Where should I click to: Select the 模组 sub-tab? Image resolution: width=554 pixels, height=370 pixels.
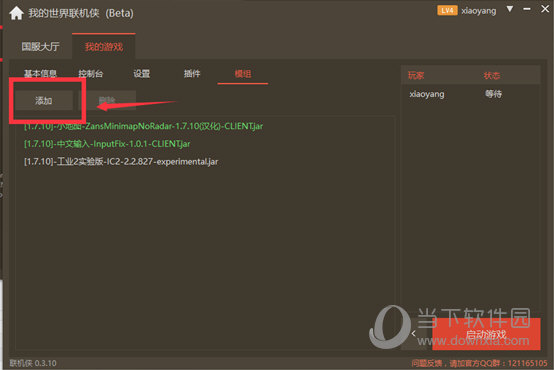[x=243, y=74]
